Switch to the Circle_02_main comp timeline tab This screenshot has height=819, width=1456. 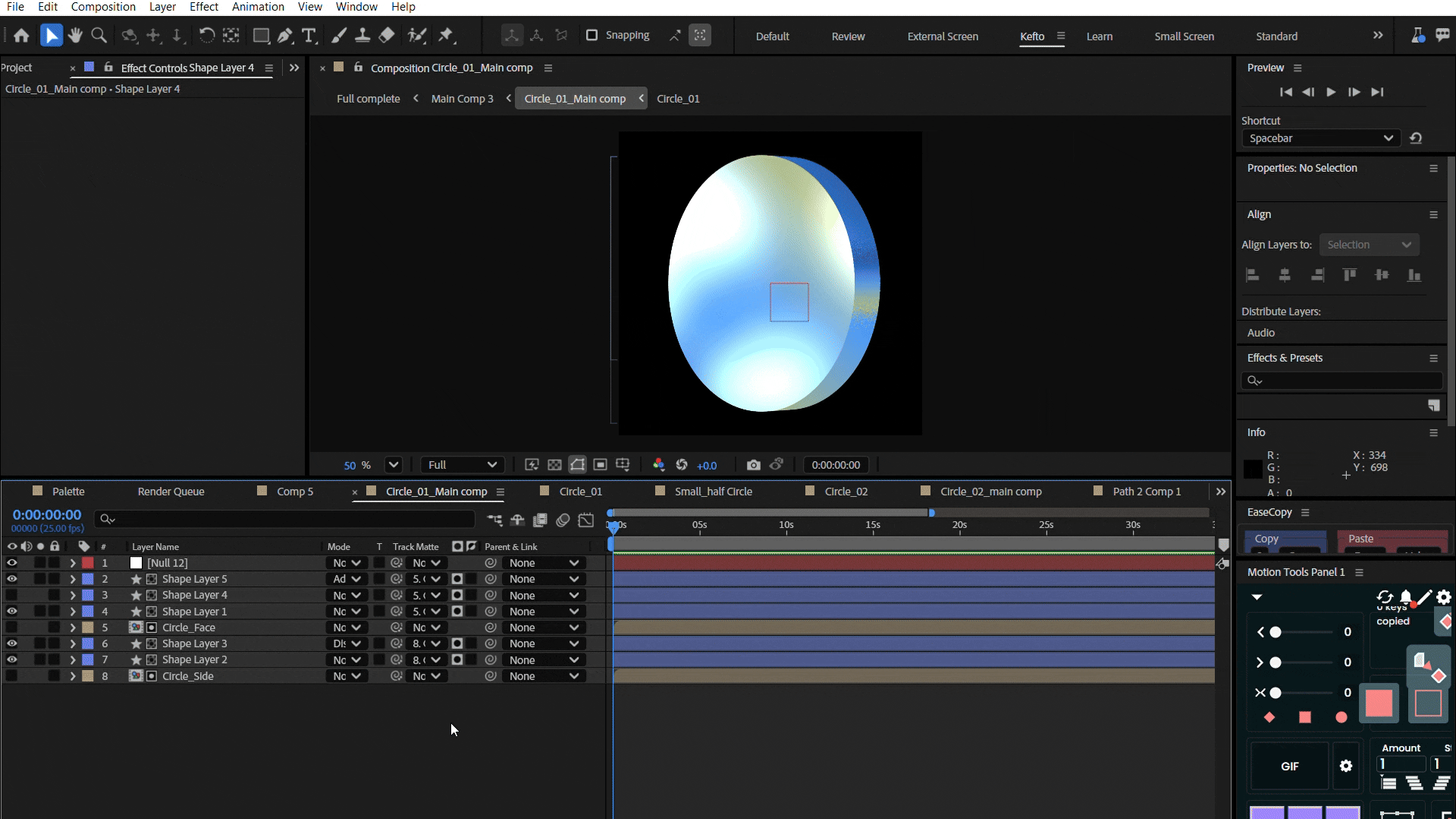[990, 491]
